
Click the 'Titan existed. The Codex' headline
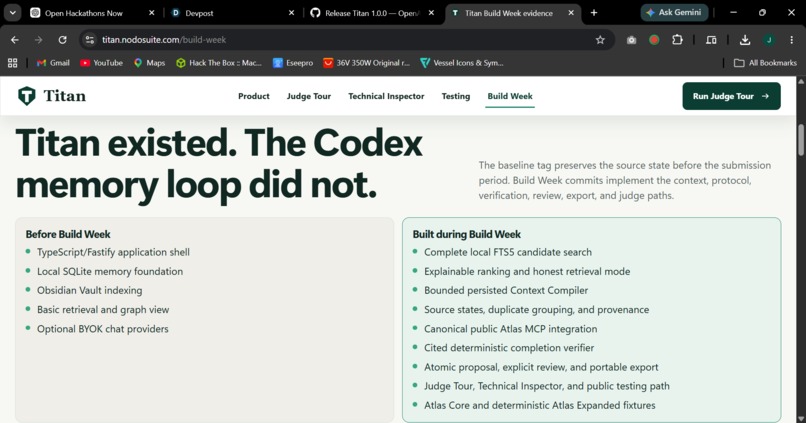219,143
